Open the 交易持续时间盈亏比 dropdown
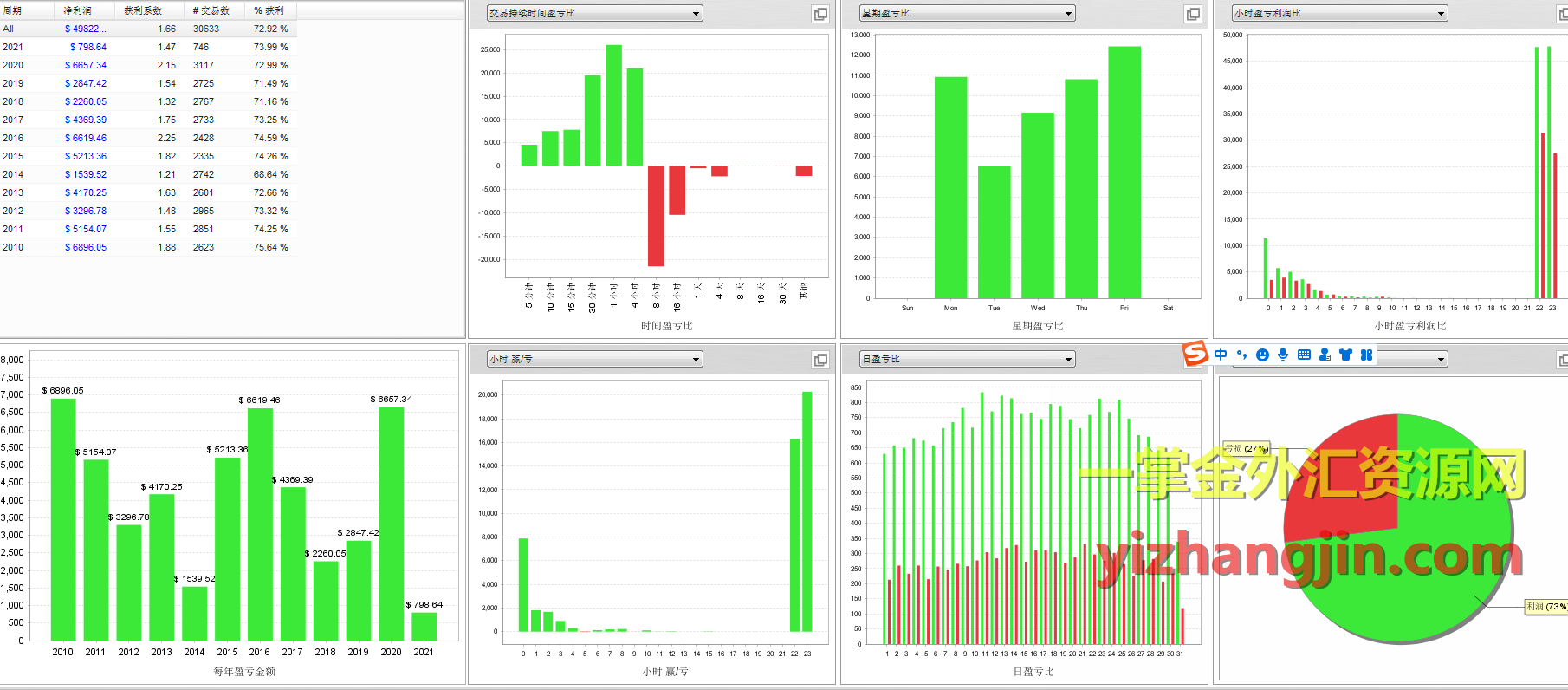 pyautogui.click(x=594, y=13)
